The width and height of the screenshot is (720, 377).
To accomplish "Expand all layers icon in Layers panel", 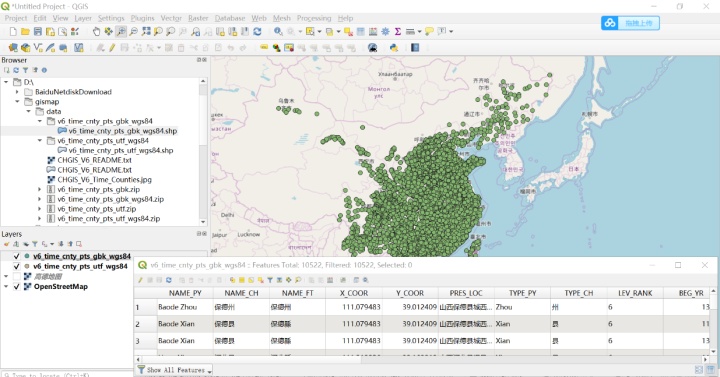I will (x=61, y=244).
